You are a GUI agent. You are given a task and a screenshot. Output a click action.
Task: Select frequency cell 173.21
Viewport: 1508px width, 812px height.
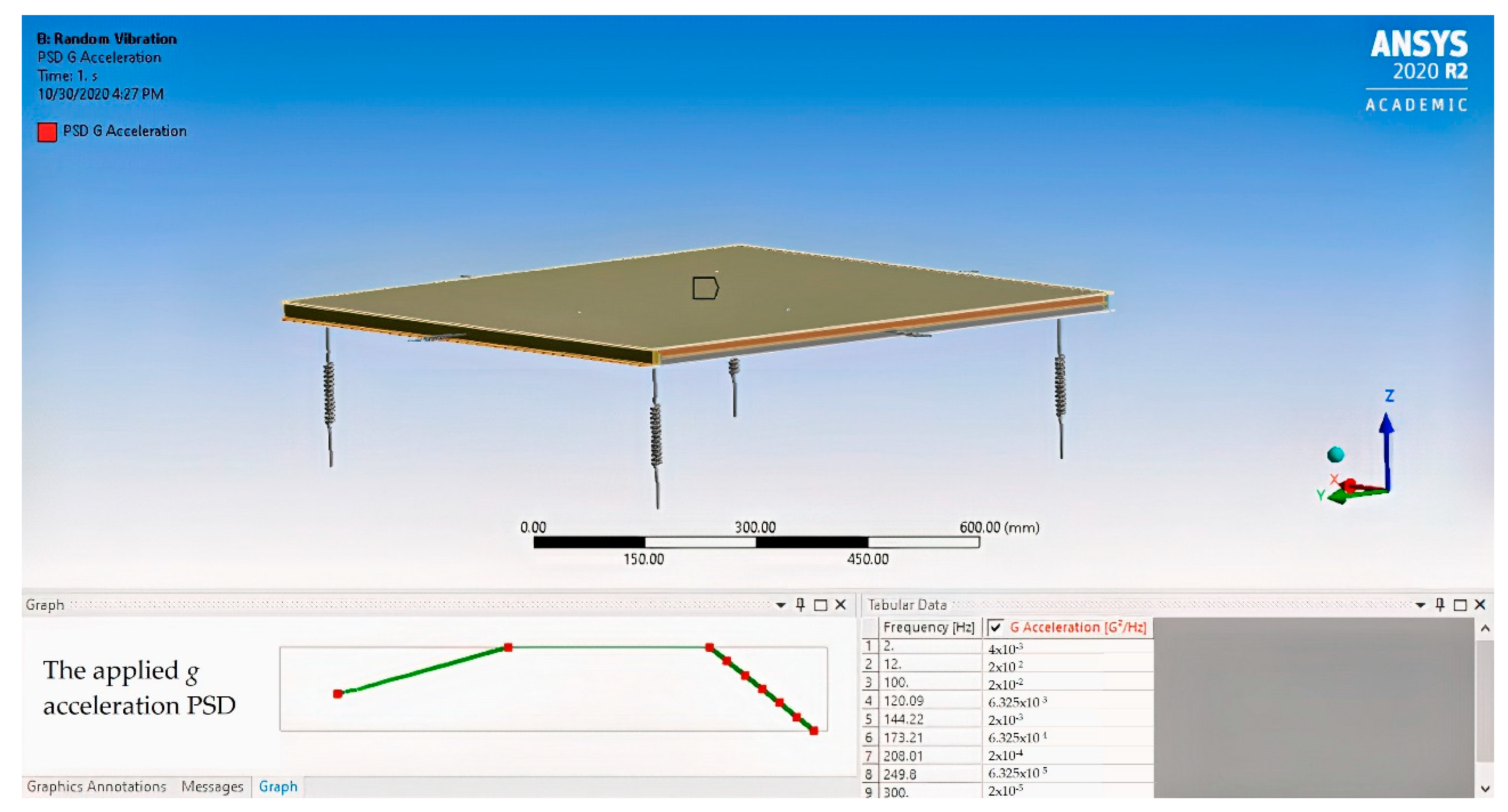tap(930, 737)
